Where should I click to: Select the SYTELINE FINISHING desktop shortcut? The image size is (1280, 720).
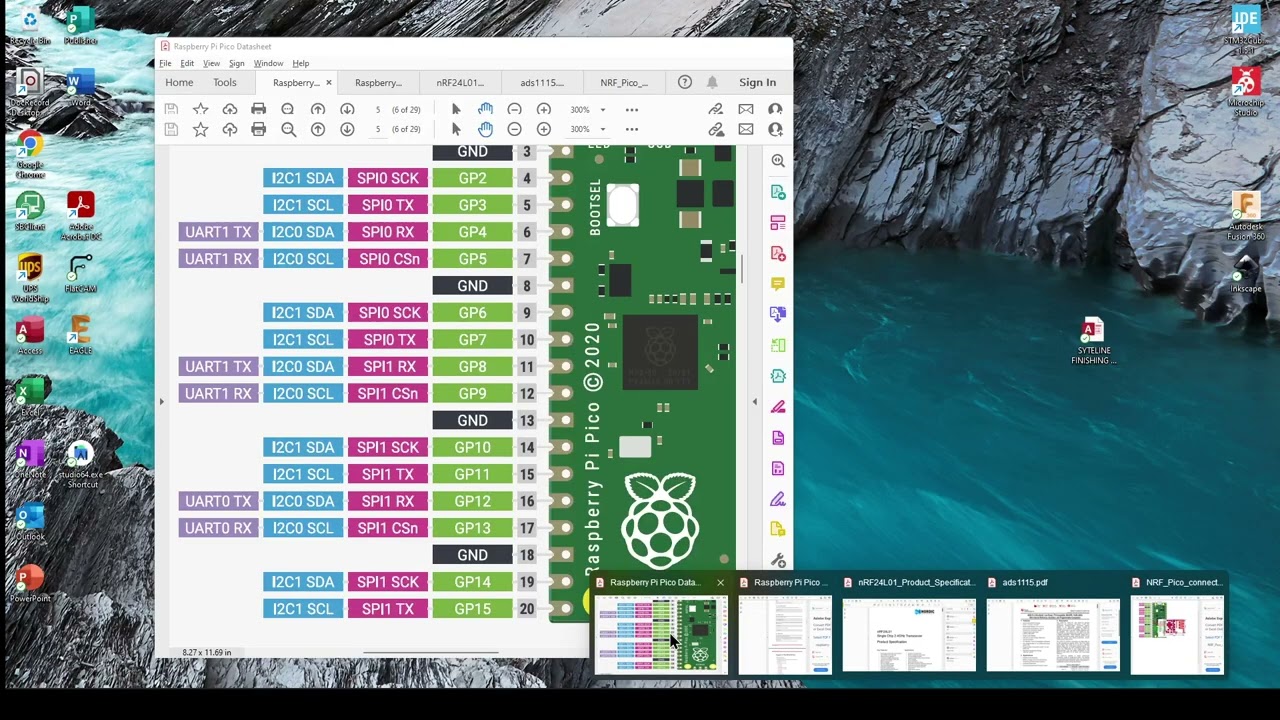[1093, 341]
